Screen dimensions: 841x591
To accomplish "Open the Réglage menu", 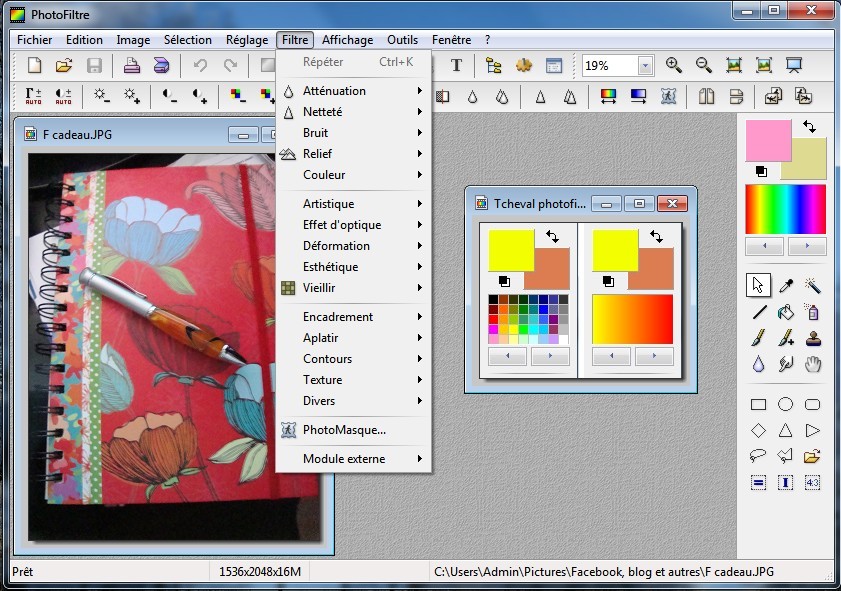I will tap(247, 40).
